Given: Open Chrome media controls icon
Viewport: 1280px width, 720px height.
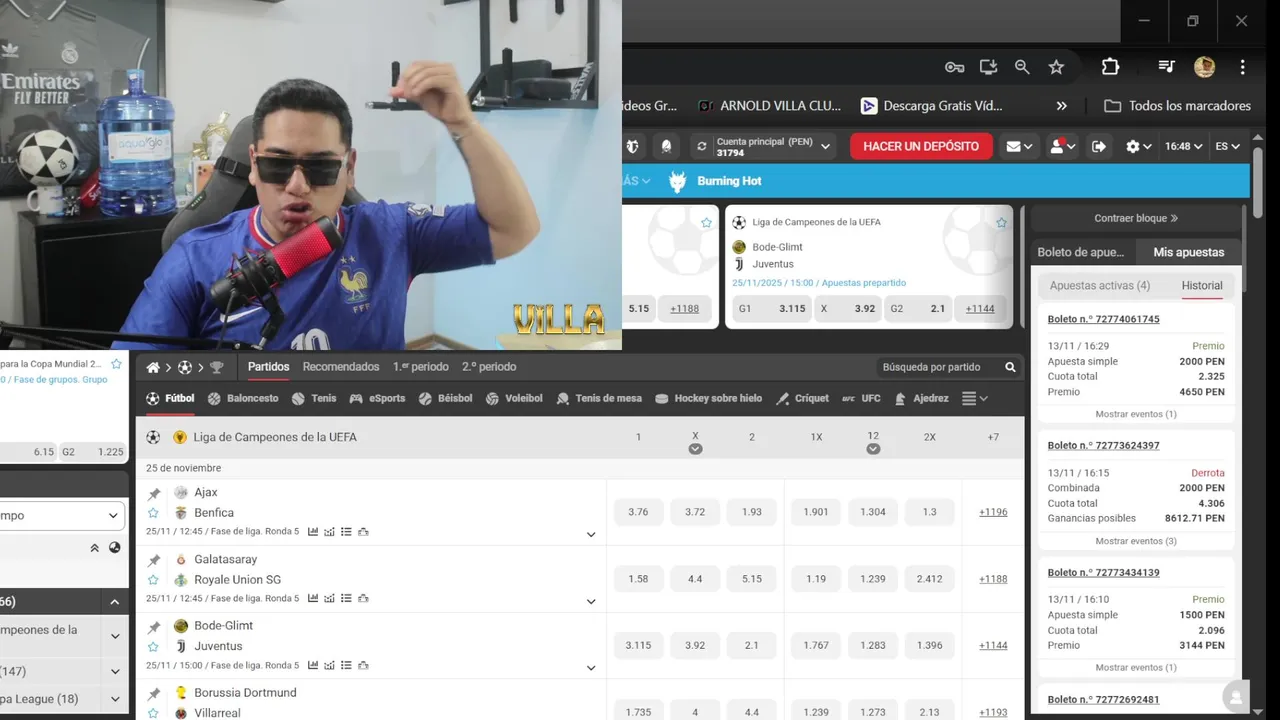Looking at the screenshot, I should (1166, 67).
